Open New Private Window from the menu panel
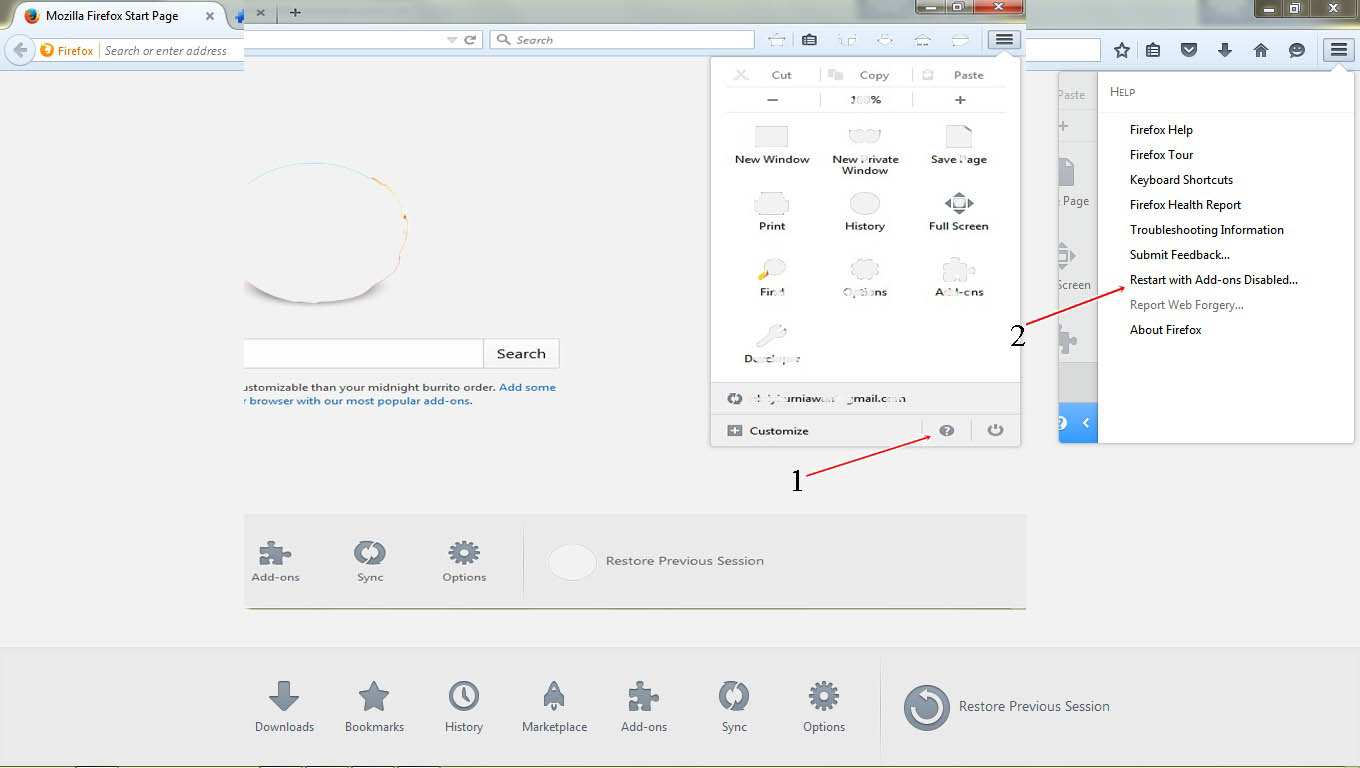Viewport: 1360px width, 768px height. tap(865, 150)
